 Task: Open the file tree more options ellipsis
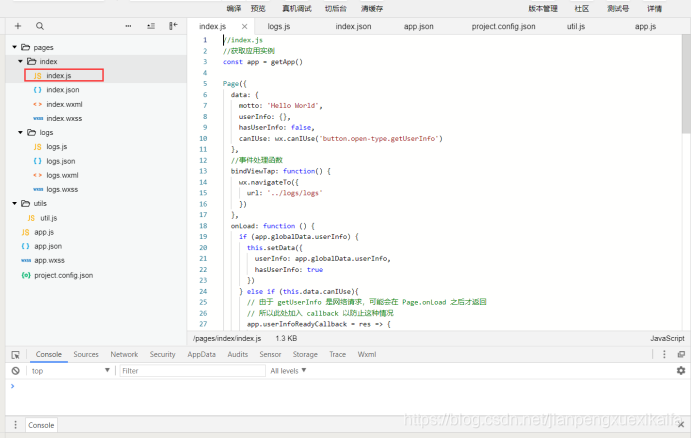128,26
